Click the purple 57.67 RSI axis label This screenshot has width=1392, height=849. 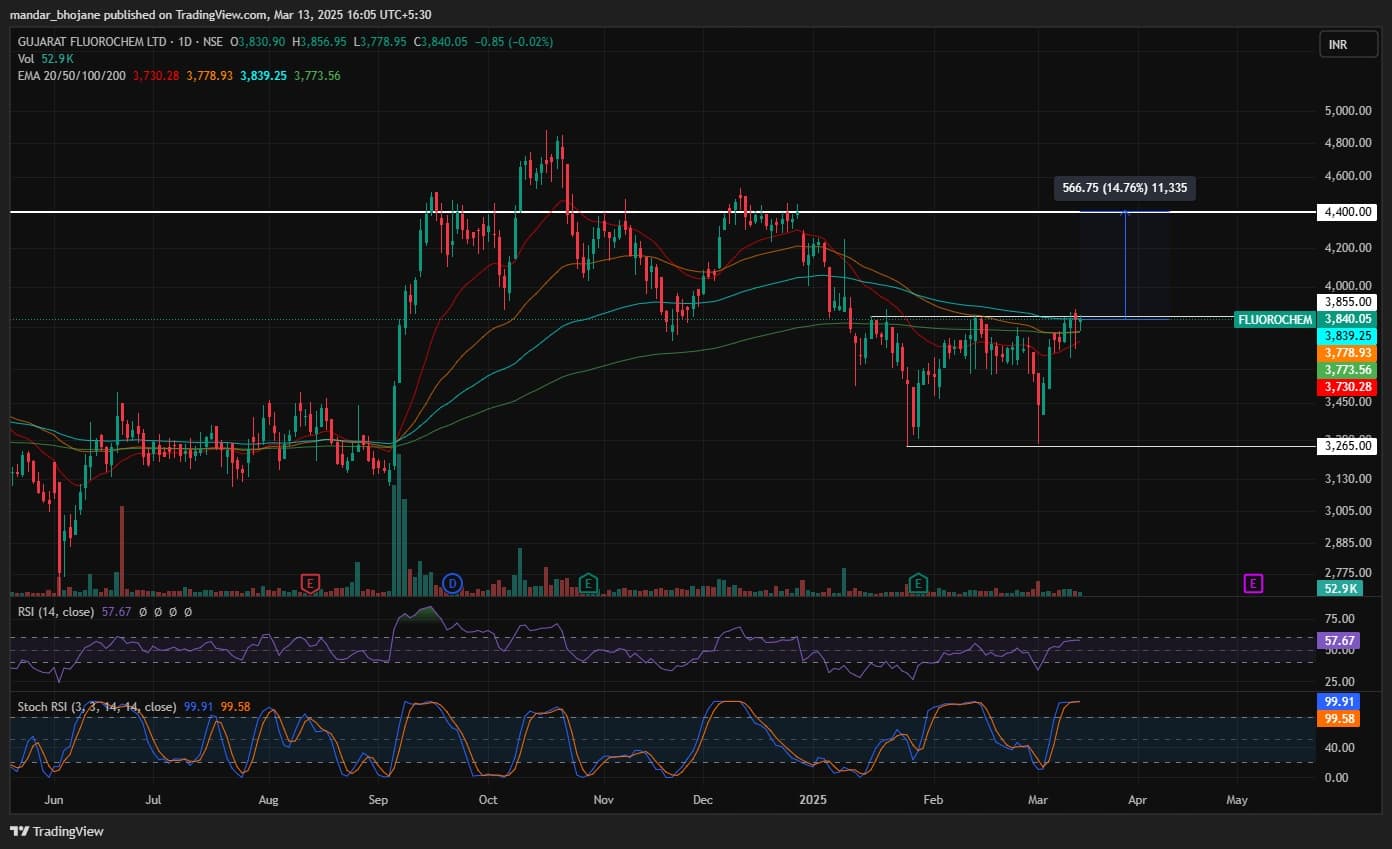(1339, 639)
